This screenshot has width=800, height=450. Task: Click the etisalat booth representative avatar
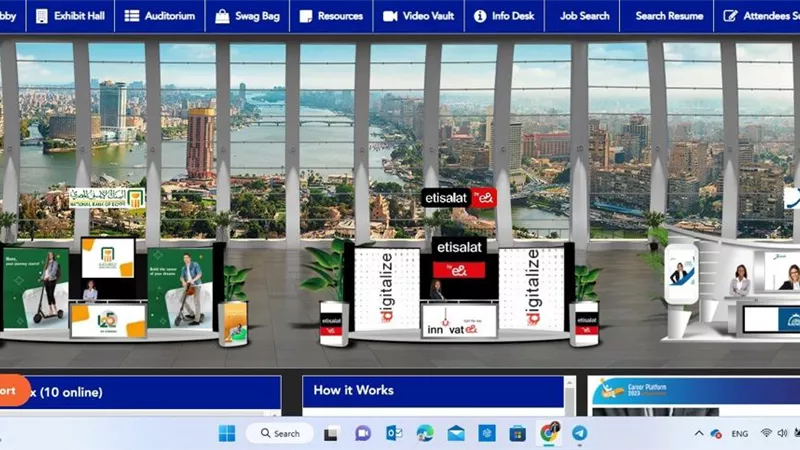pos(437,289)
